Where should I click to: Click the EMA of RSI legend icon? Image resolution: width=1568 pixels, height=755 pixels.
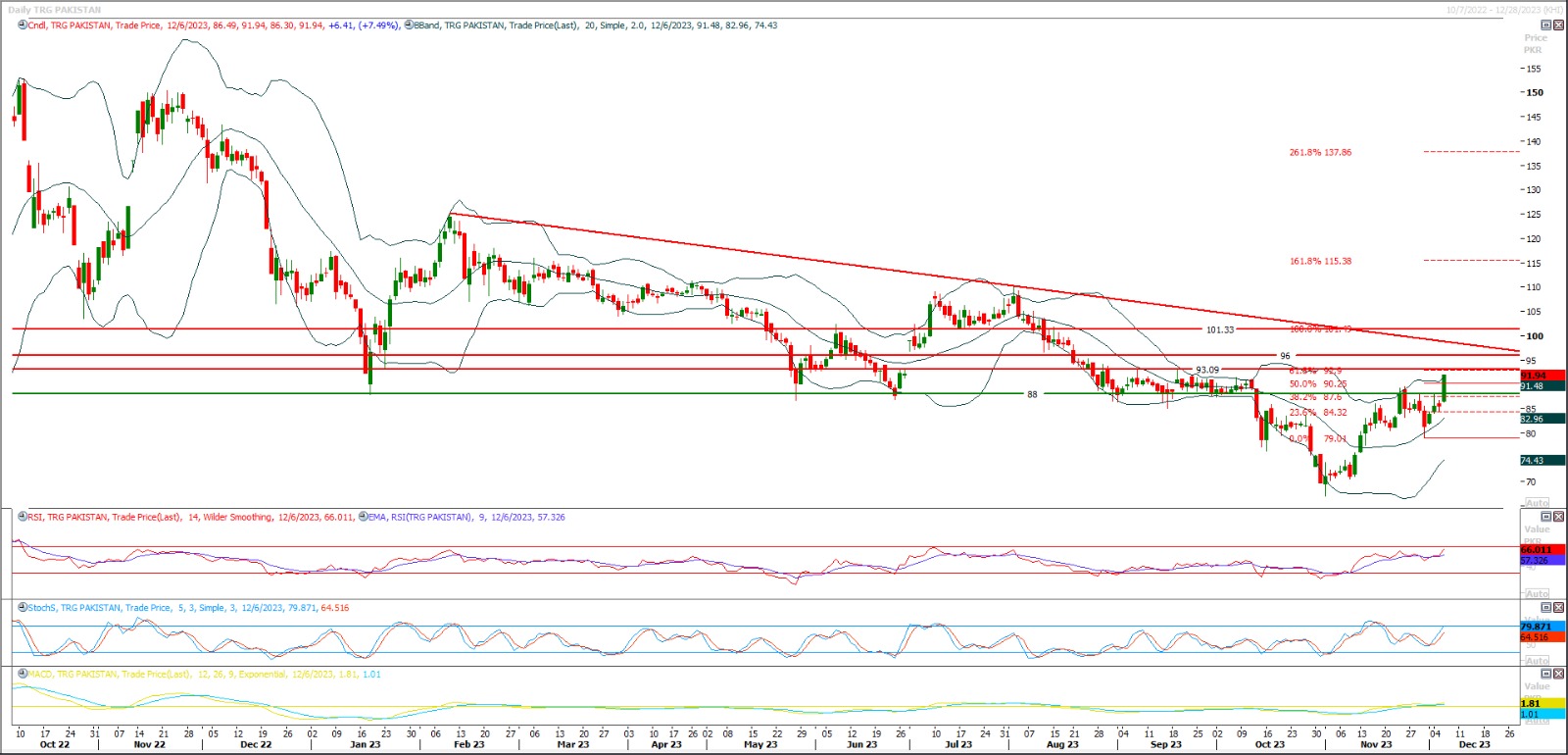[x=363, y=517]
